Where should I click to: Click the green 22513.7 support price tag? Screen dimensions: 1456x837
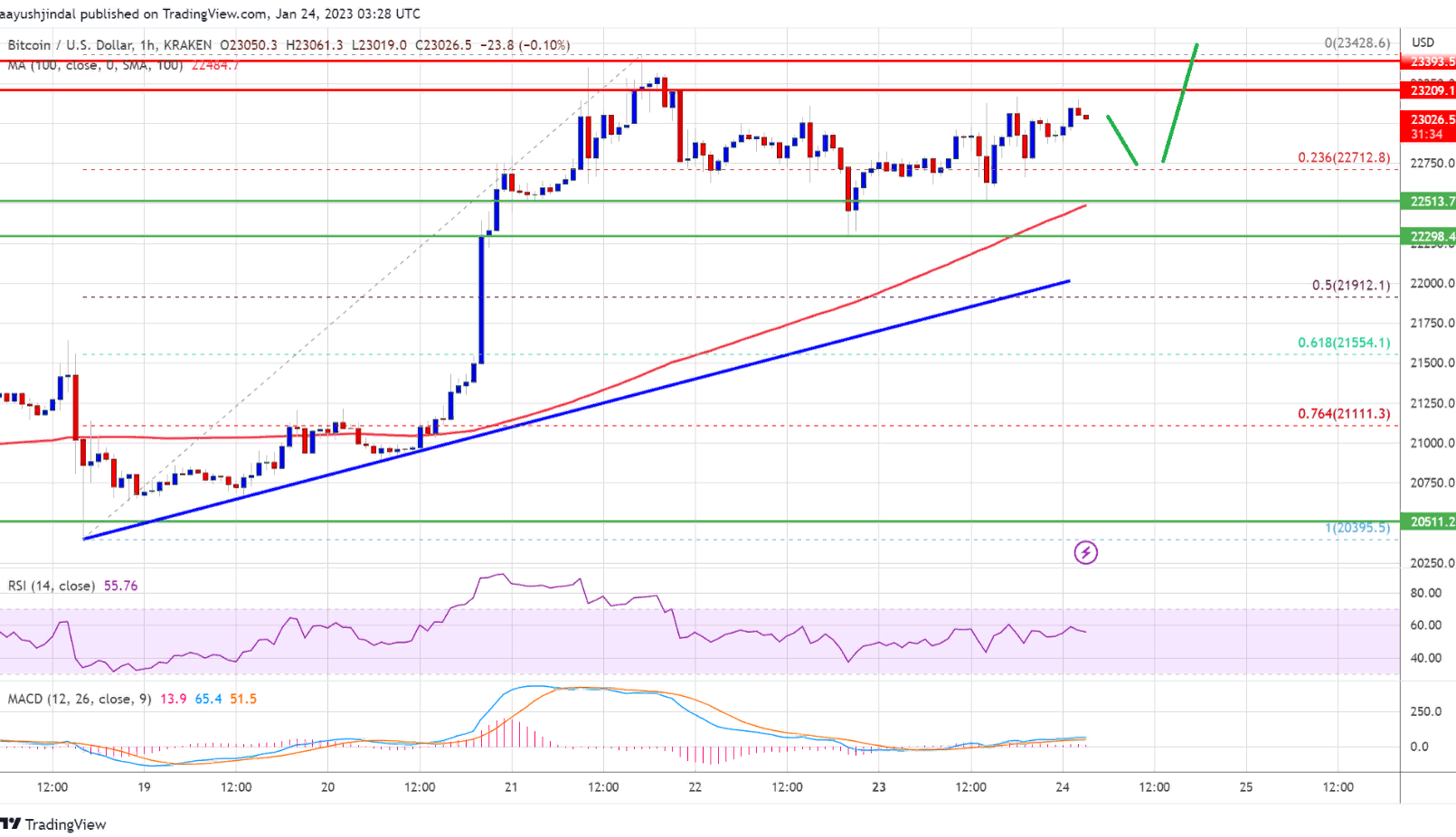coord(1428,202)
